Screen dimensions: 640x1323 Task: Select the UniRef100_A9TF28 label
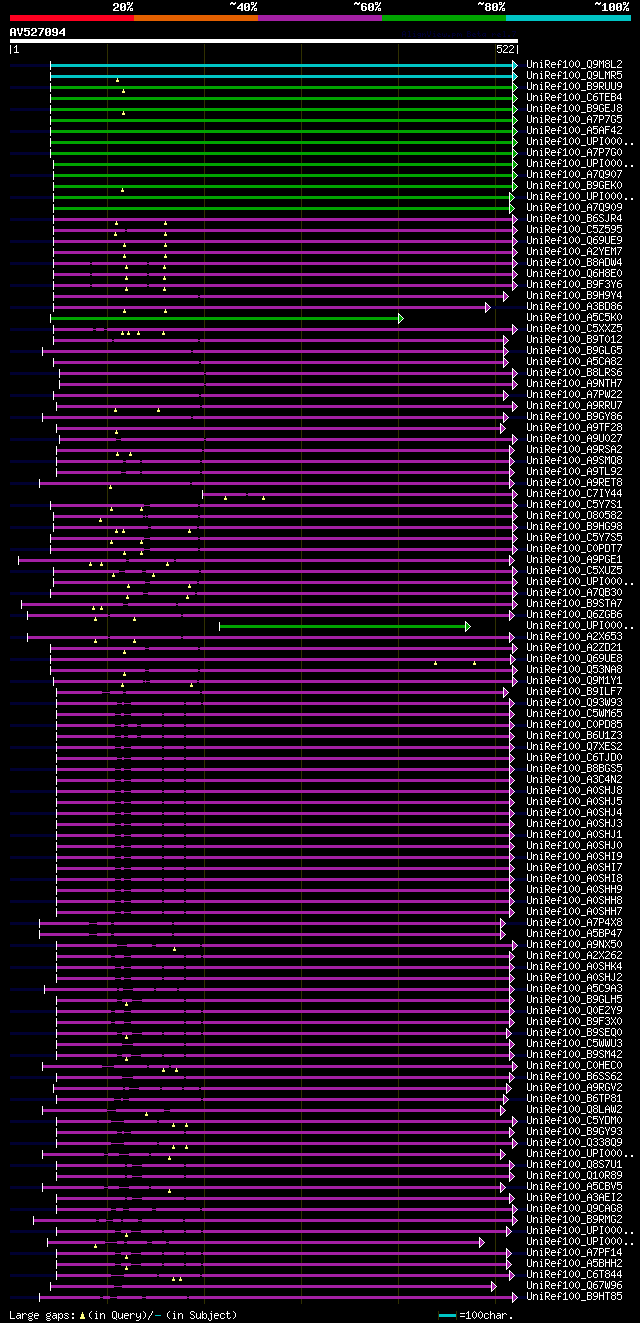pos(574,428)
